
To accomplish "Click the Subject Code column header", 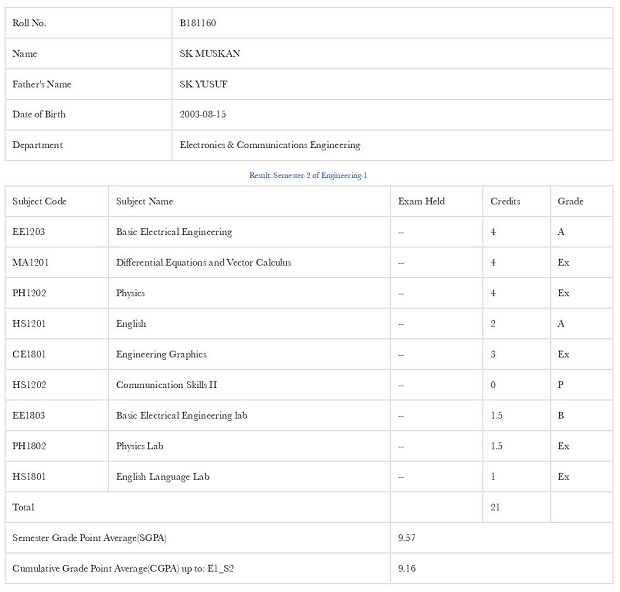I will [x=39, y=202].
